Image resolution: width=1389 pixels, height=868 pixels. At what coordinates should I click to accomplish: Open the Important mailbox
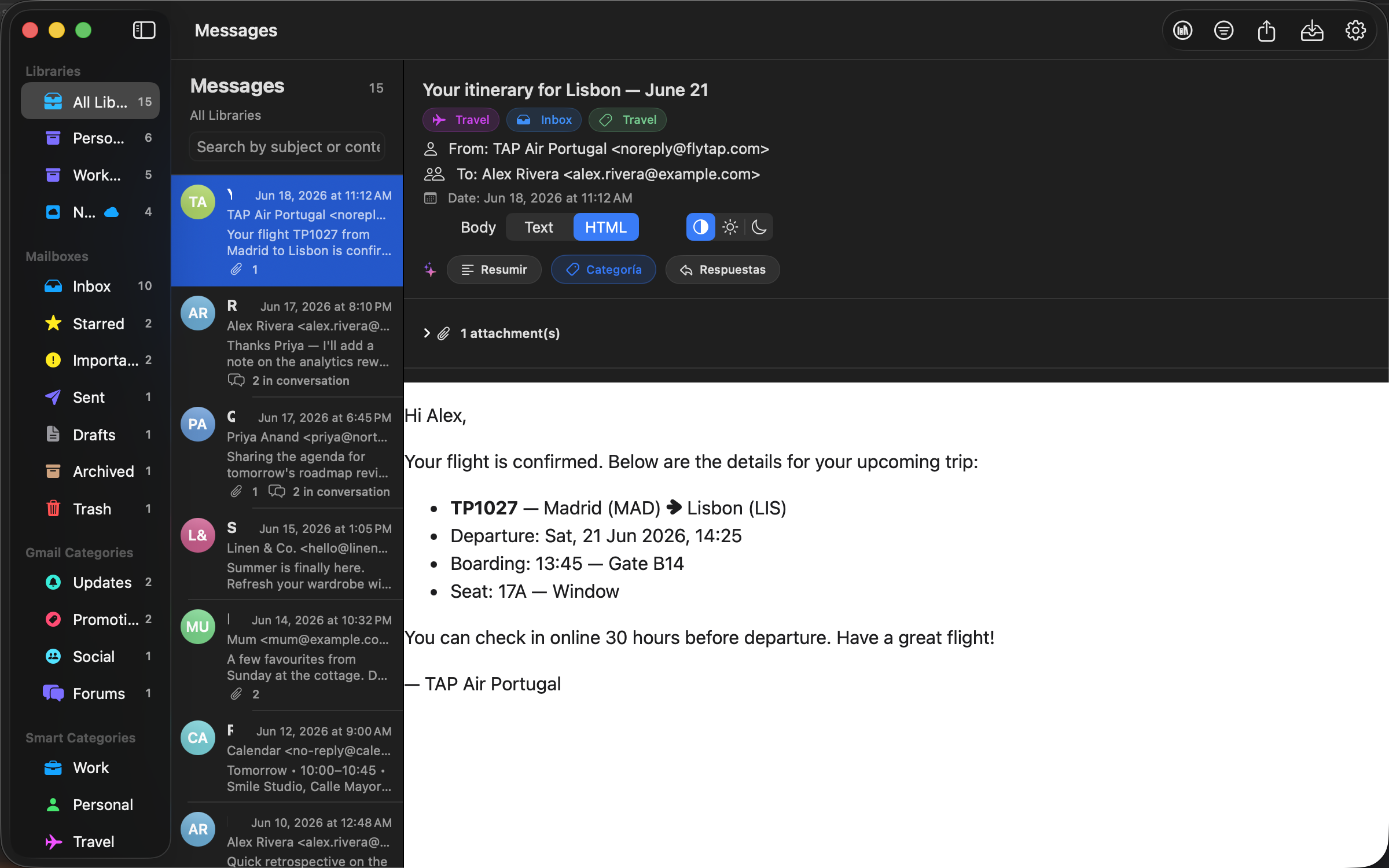90,360
